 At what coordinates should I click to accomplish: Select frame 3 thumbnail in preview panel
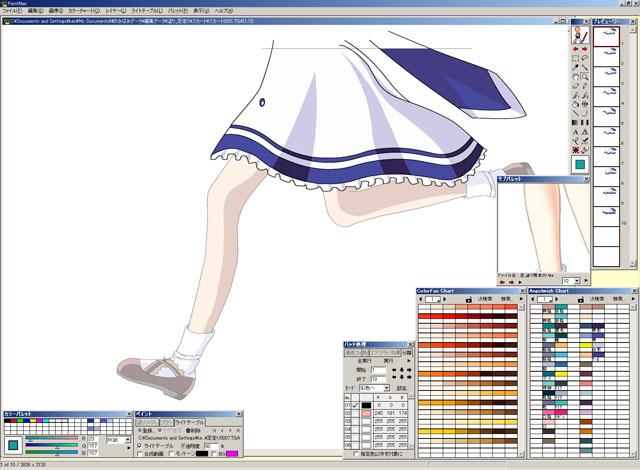click(x=606, y=76)
